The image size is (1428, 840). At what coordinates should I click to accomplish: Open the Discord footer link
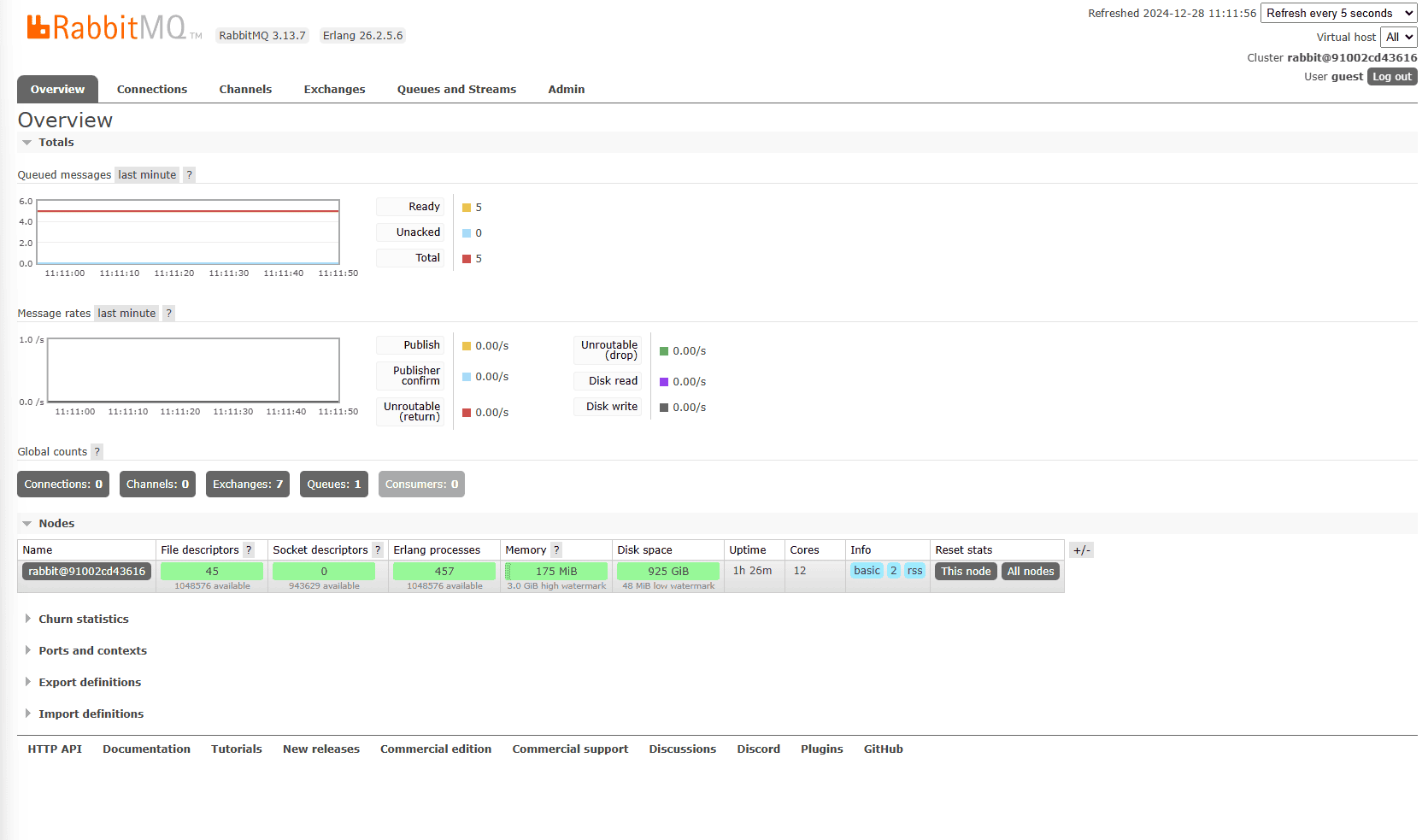[759, 749]
